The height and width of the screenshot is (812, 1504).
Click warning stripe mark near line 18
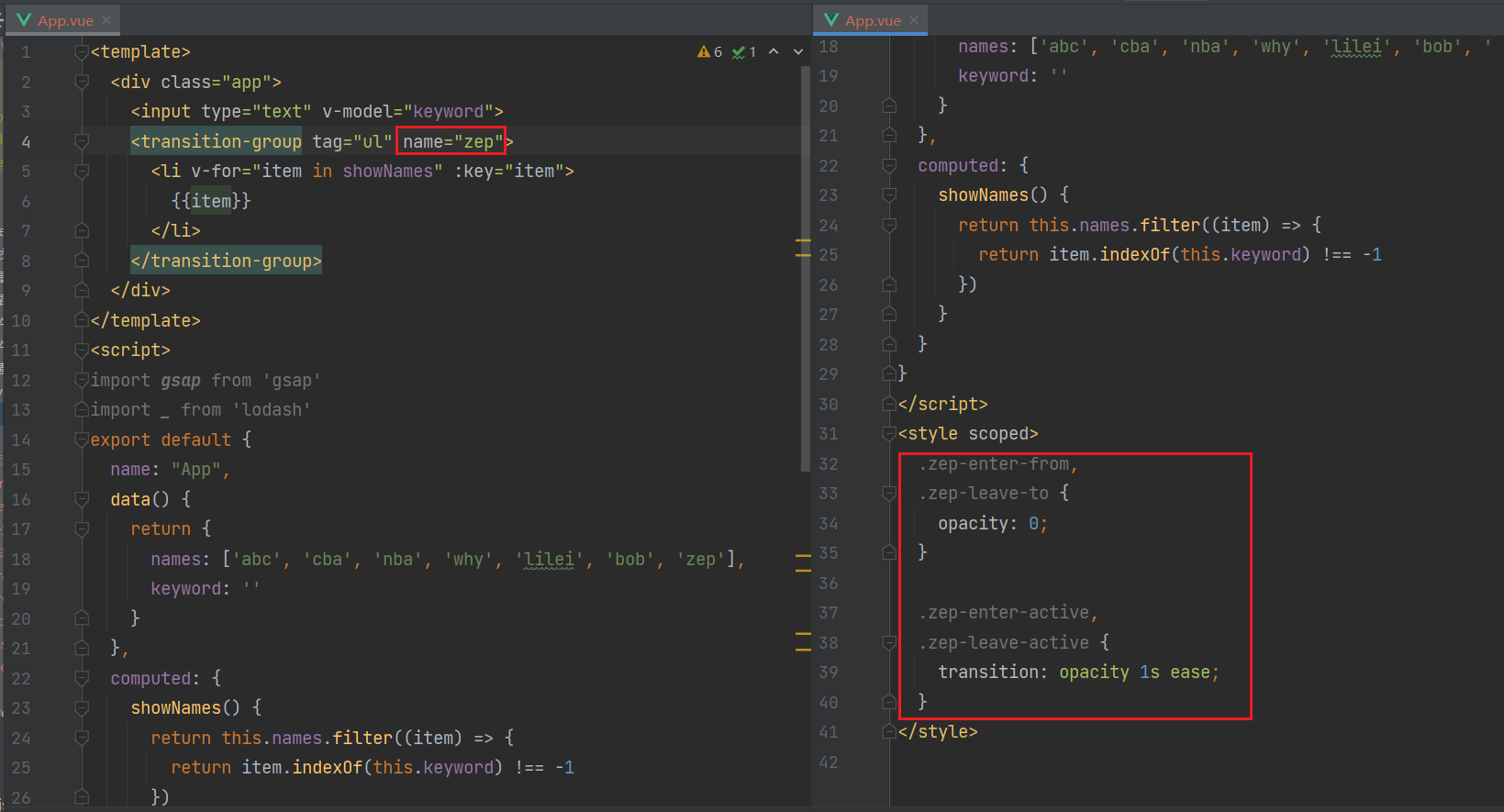803,556
